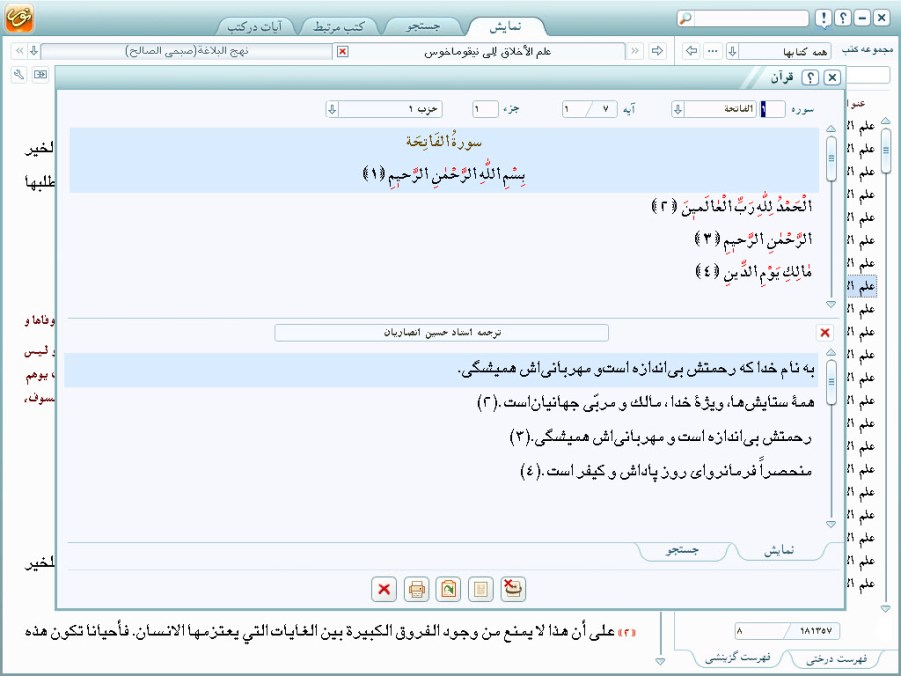
Task: Close the علم الأخلاق إلى نيقوماخوس book tab
Action: (x=342, y=52)
